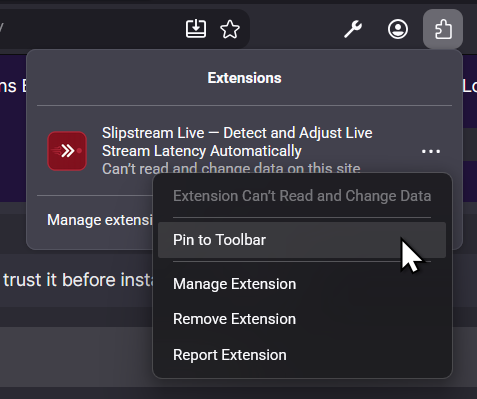Toggle the Extensions puzzle-piece button
This screenshot has width=477, height=399.
coord(443,29)
